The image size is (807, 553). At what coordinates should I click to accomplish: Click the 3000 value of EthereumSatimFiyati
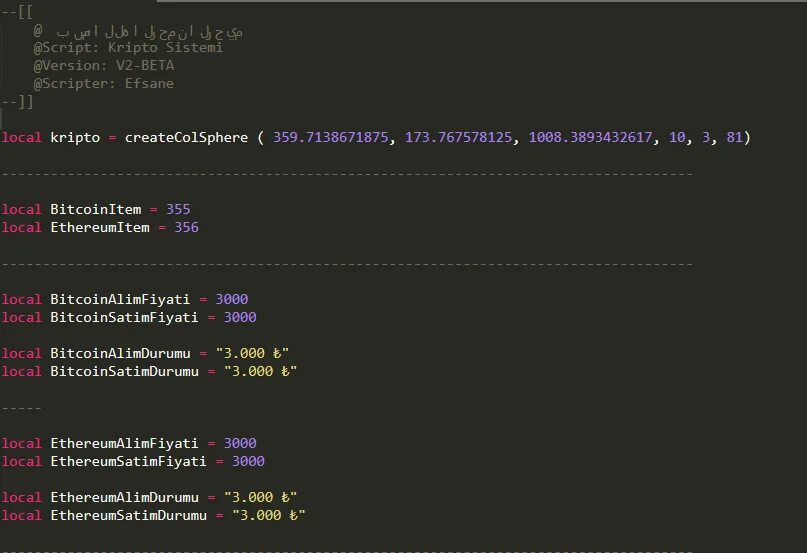pos(248,462)
